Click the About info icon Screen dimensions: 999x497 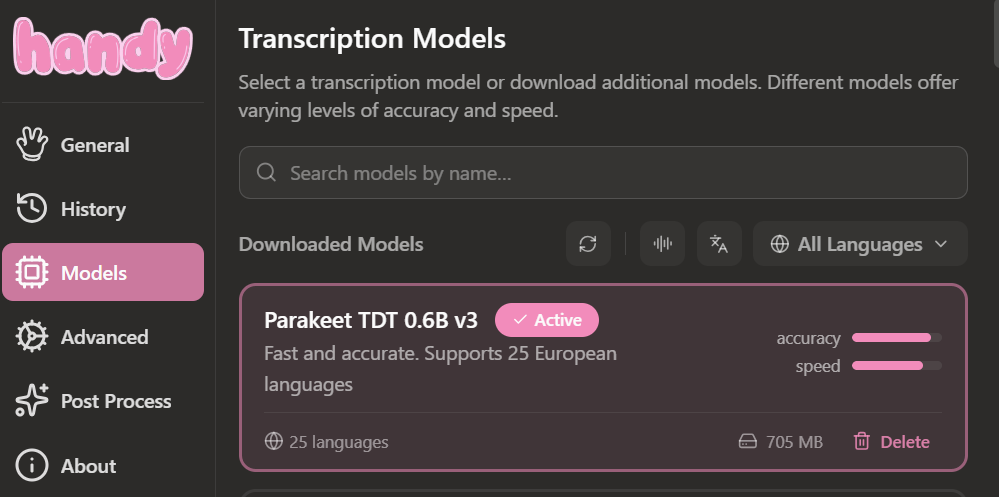tap(31, 465)
